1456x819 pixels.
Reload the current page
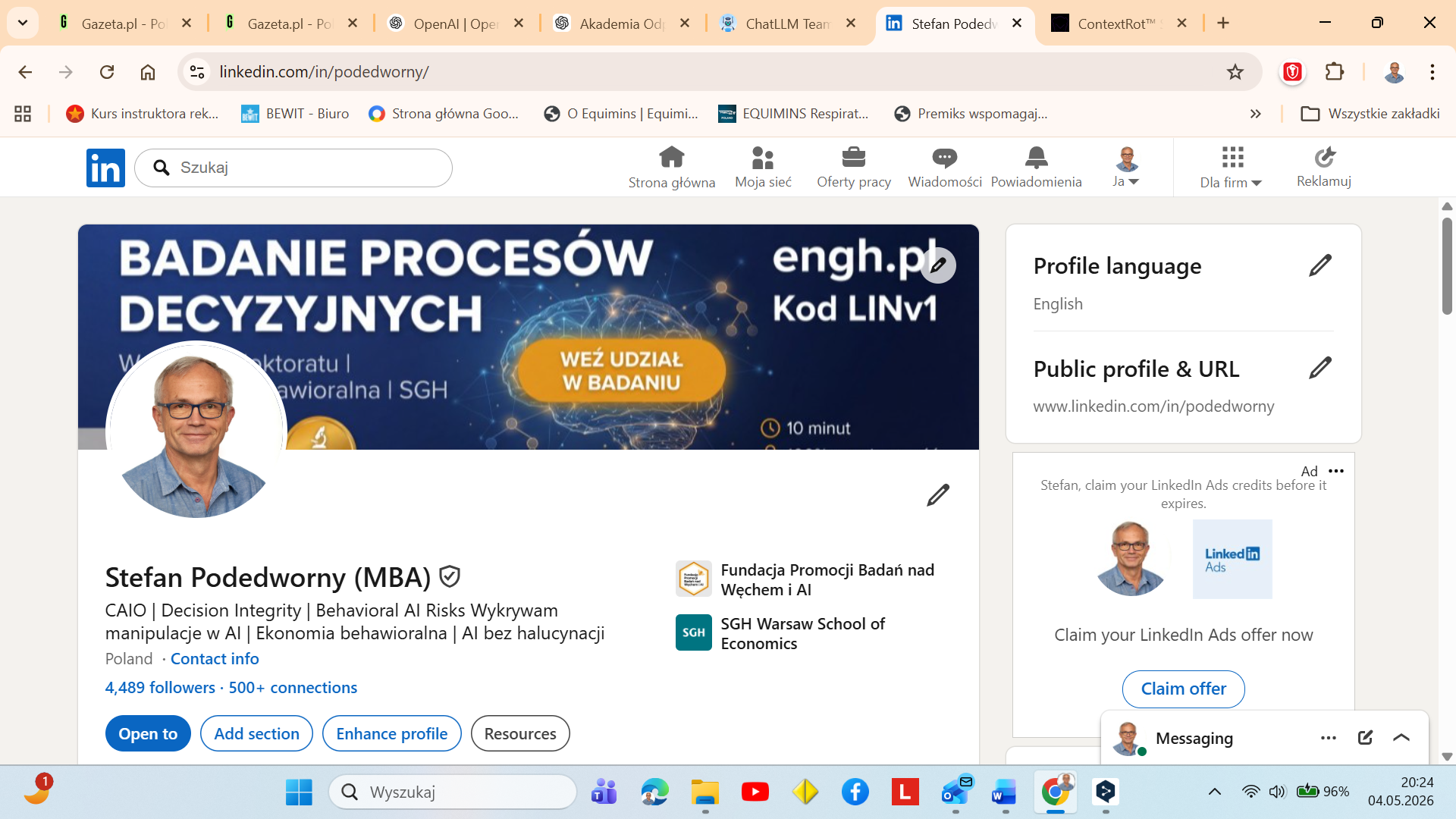[107, 72]
